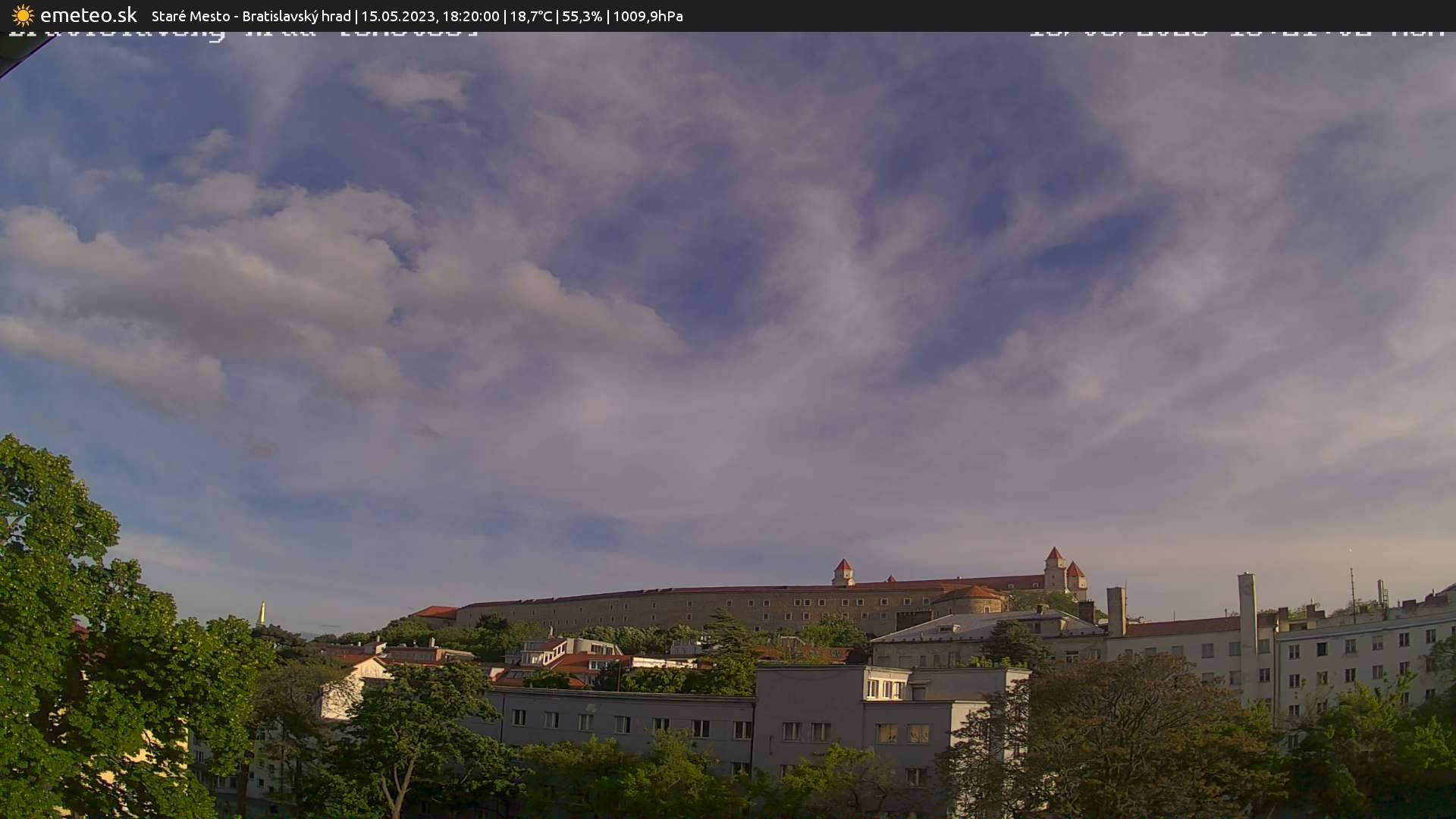Click the 1009,9hPa pressure reading
Screen dimensions: 1456x819
coord(648,16)
